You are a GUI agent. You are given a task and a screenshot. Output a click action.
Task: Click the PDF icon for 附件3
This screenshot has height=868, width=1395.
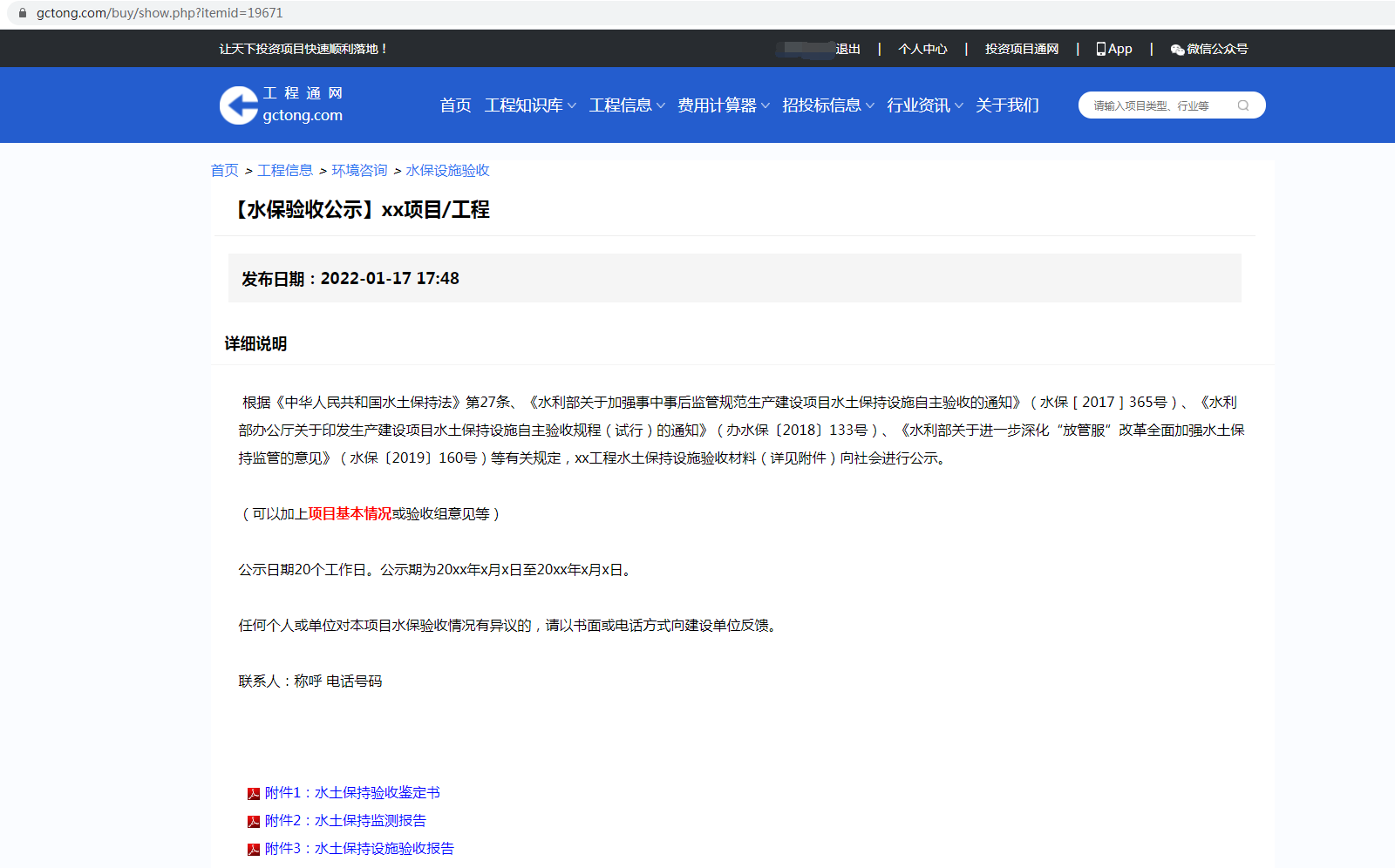click(x=254, y=850)
